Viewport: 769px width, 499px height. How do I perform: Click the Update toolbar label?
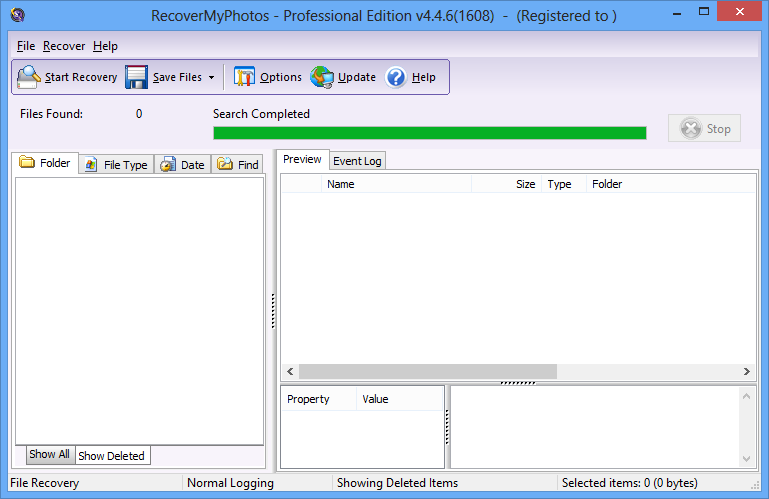pos(357,78)
